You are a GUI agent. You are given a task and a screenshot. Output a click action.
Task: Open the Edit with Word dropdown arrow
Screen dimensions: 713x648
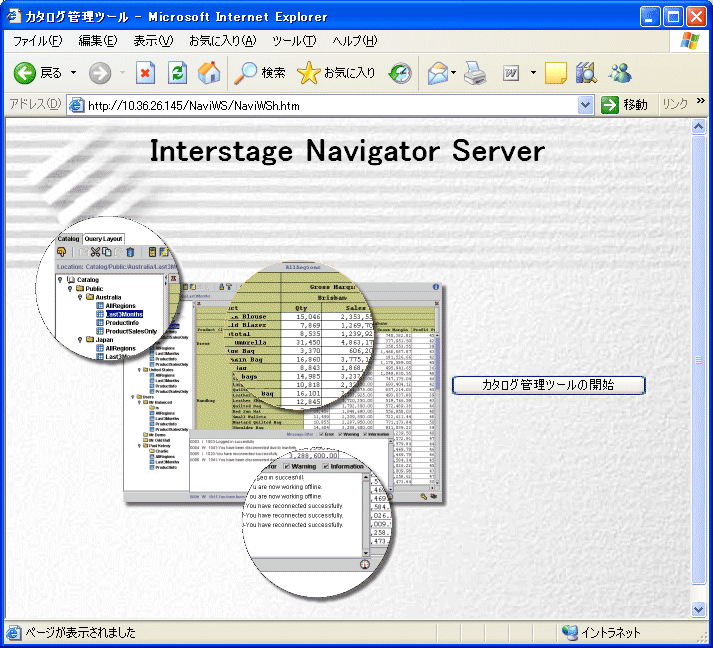(533, 73)
